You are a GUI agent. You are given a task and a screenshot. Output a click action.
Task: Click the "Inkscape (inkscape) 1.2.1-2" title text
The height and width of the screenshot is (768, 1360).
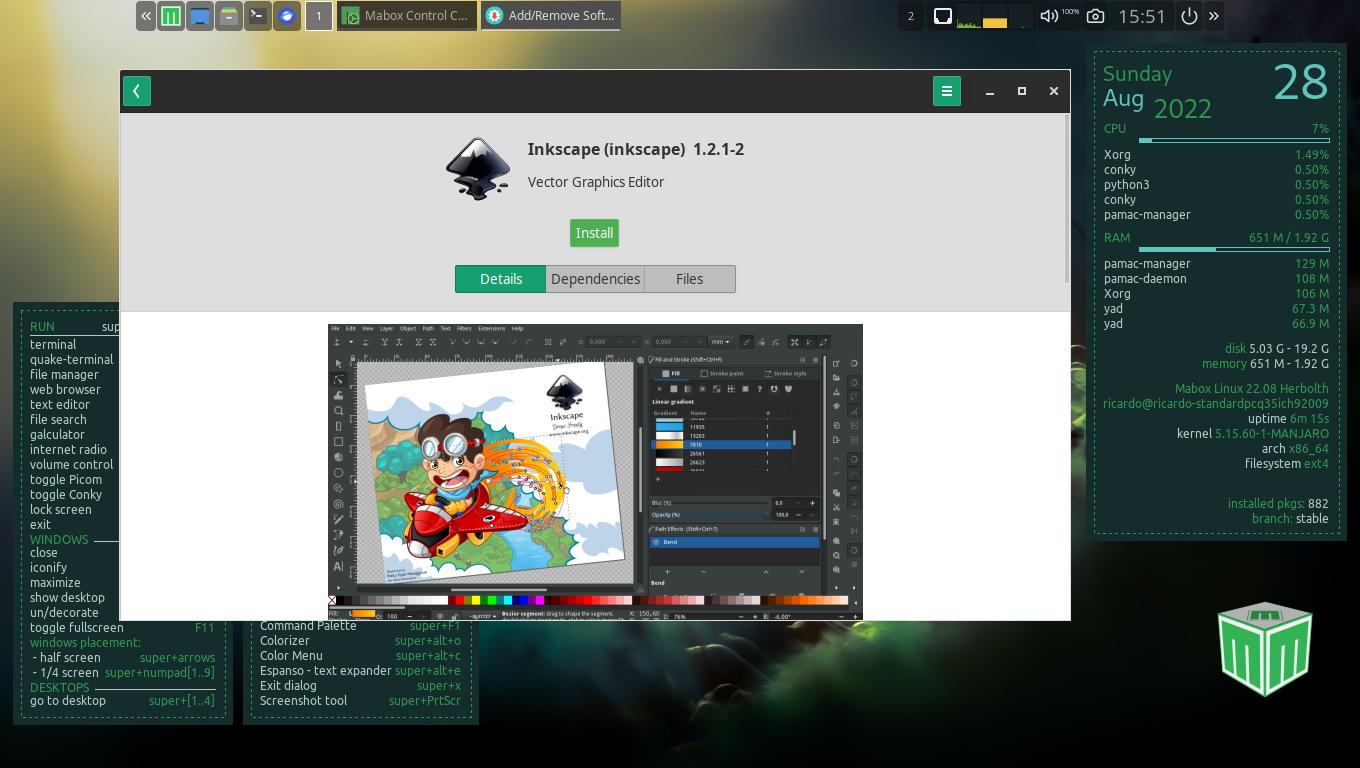(636, 149)
